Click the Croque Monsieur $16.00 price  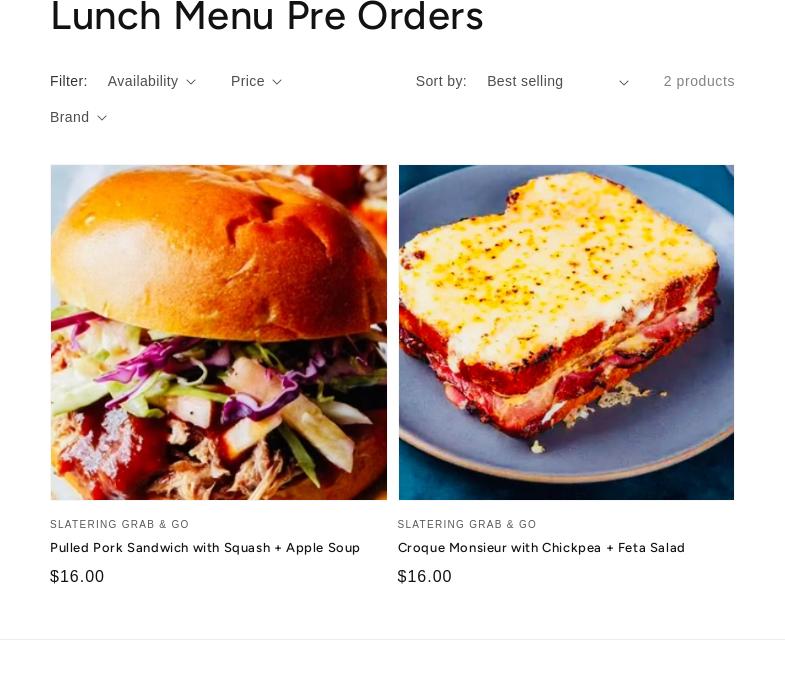click(x=425, y=576)
